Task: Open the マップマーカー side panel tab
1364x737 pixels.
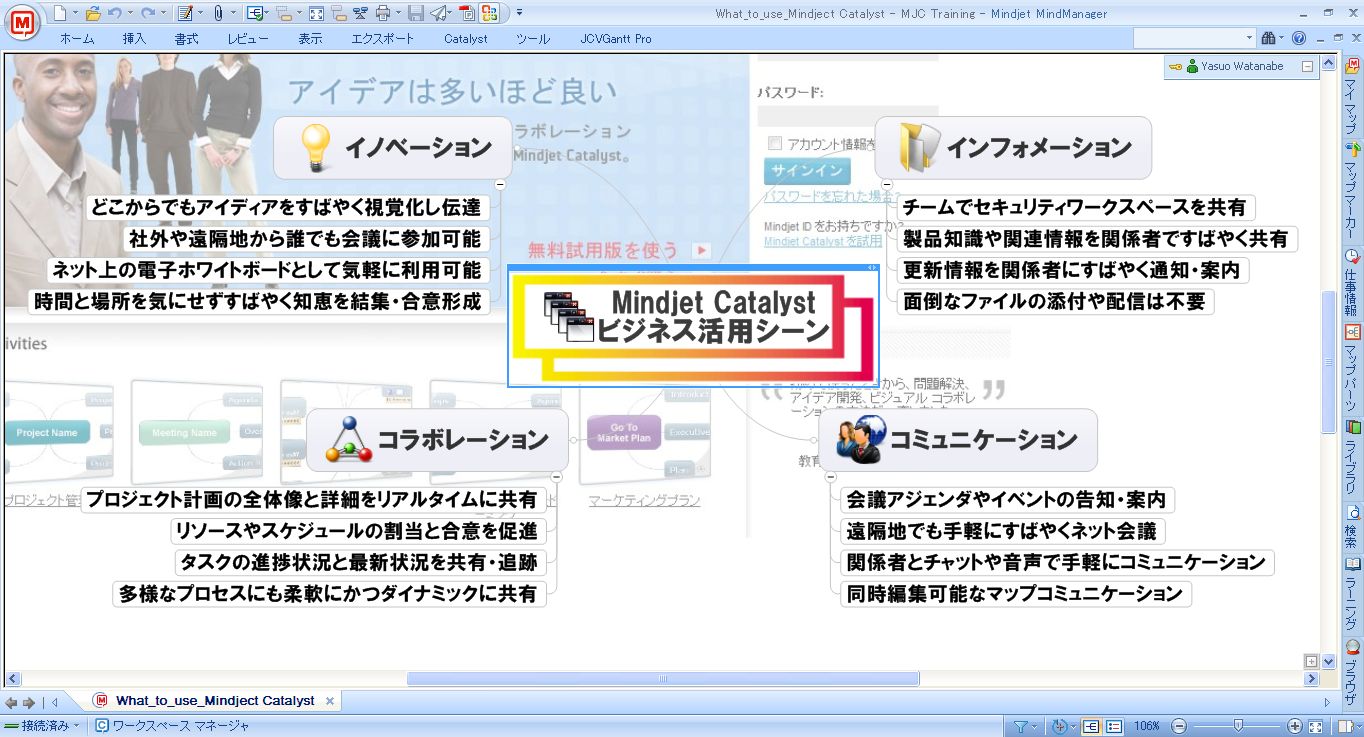Action: click(x=1351, y=189)
